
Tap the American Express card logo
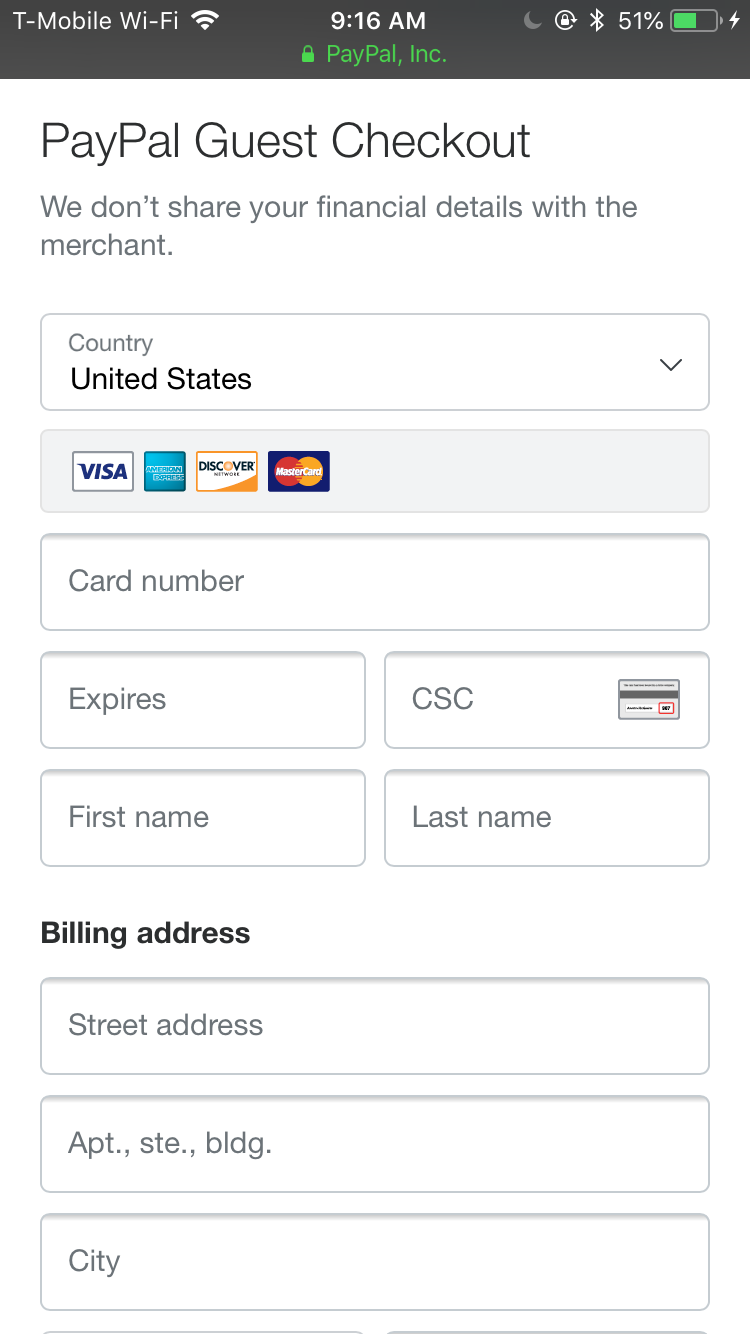(165, 471)
